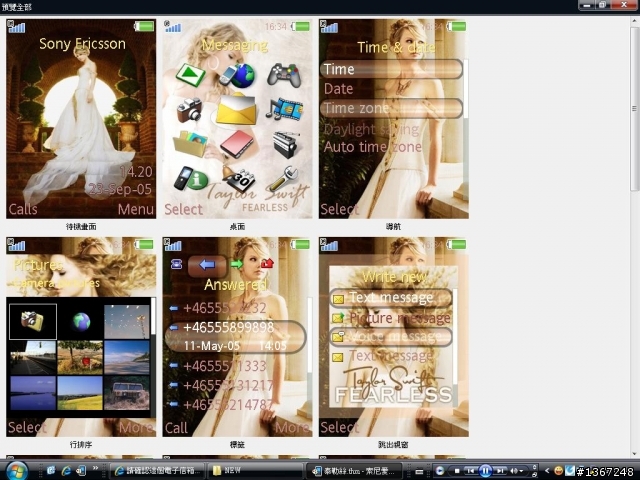Go to previous track in taskbar player

470,471
